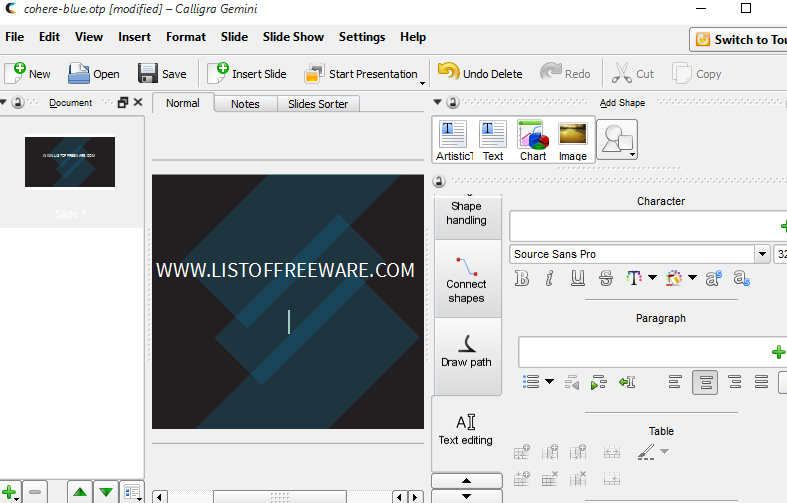
Task: Increase indent with green arrow icon
Action: [x=598, y=383]
